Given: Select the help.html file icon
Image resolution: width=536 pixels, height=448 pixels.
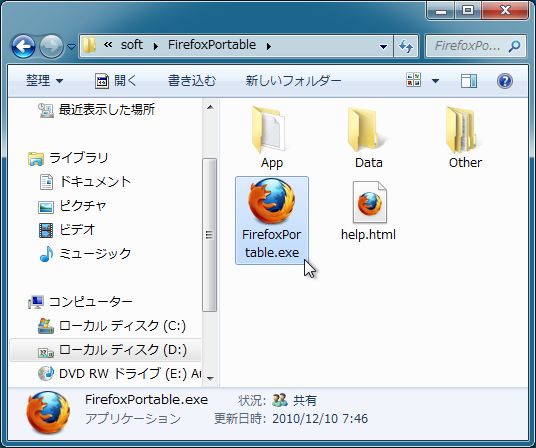Looking at the screenshot, I should coord(370,202).
